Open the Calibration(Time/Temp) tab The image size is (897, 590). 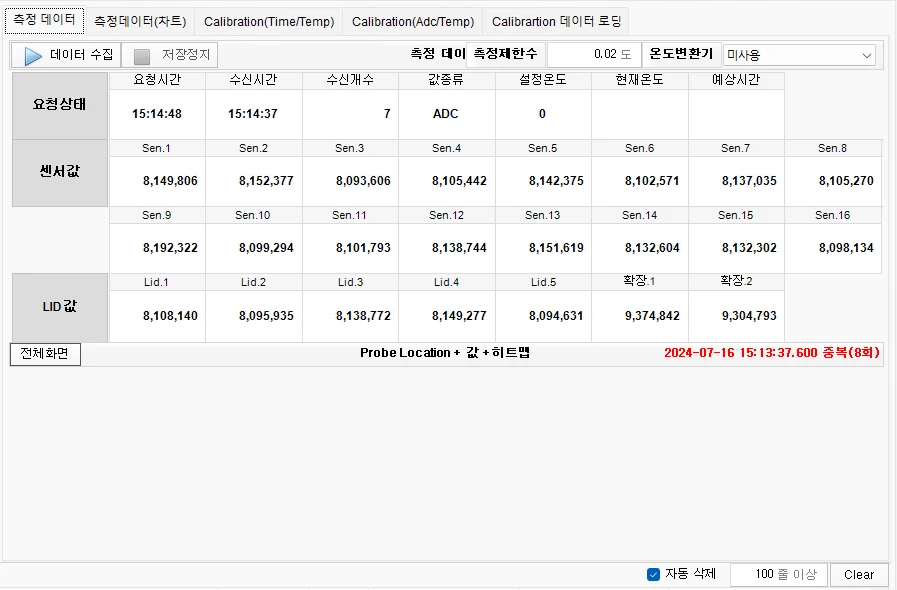(269, 21)
